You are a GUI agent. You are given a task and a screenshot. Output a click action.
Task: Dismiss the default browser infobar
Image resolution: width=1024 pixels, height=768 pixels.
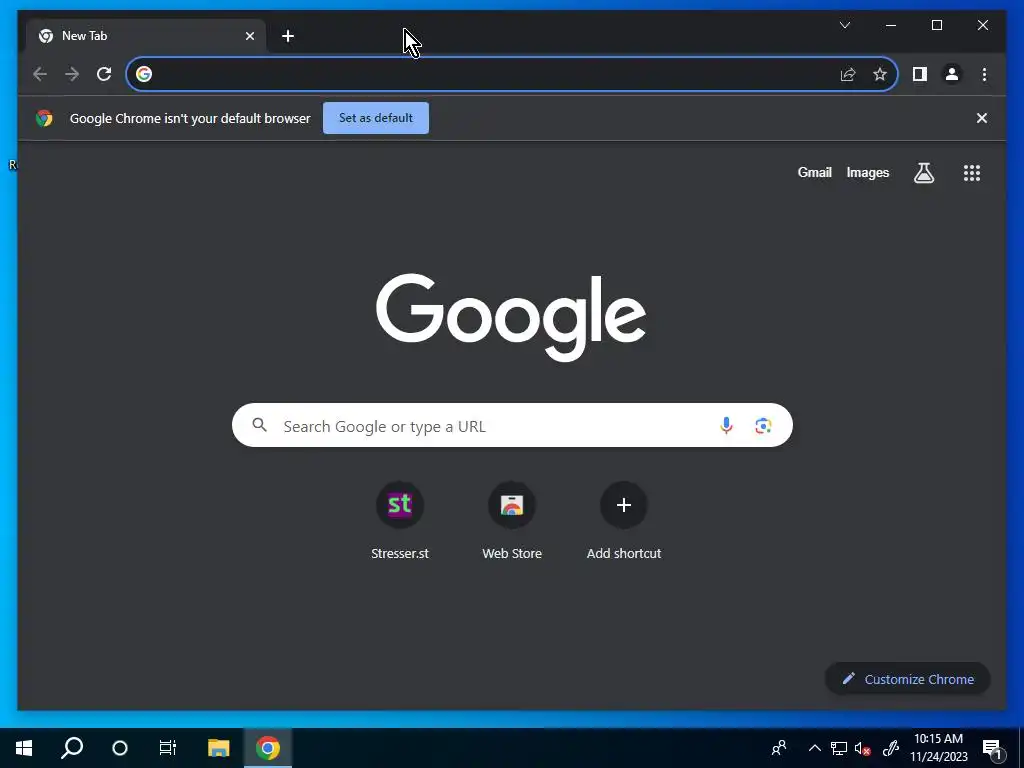pos(982,118)
